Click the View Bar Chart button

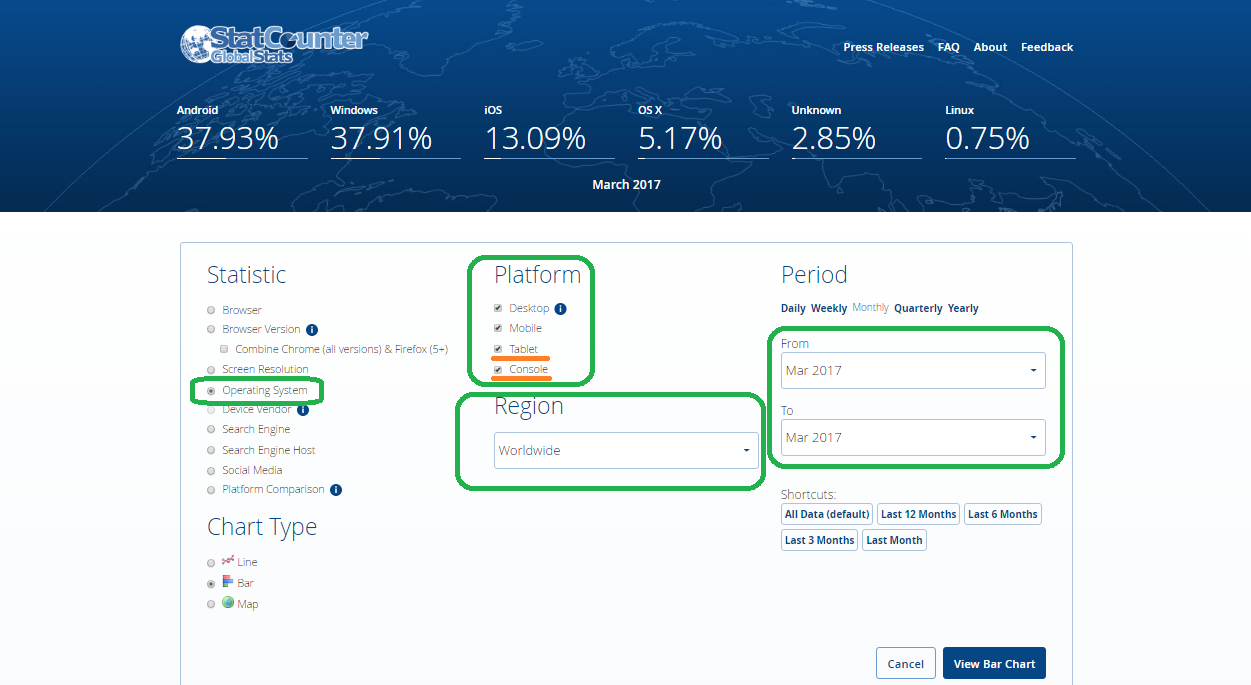pyautogui.click(x=994, y=664)
